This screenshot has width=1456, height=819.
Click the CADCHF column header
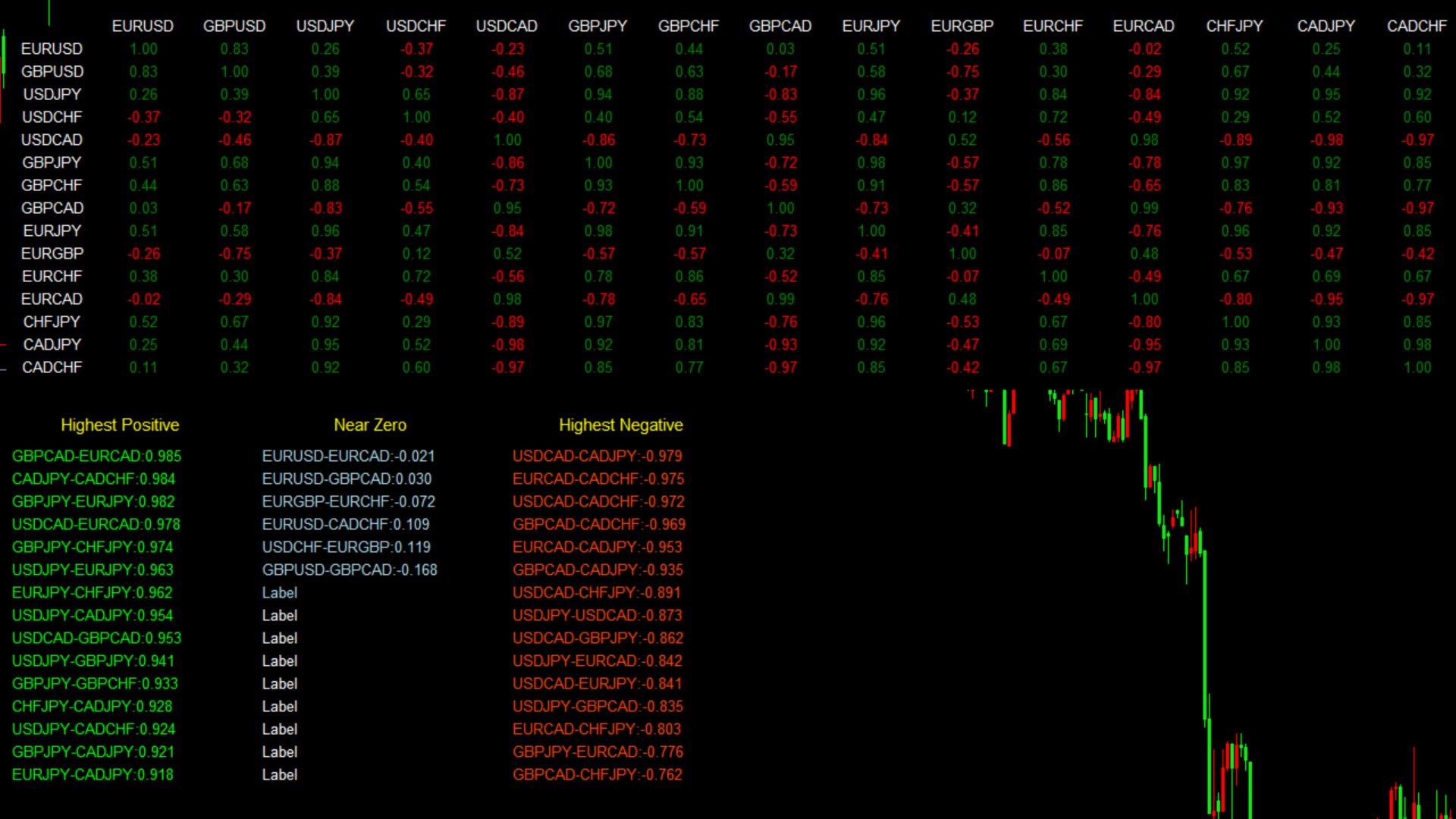tap(1417, 26)
